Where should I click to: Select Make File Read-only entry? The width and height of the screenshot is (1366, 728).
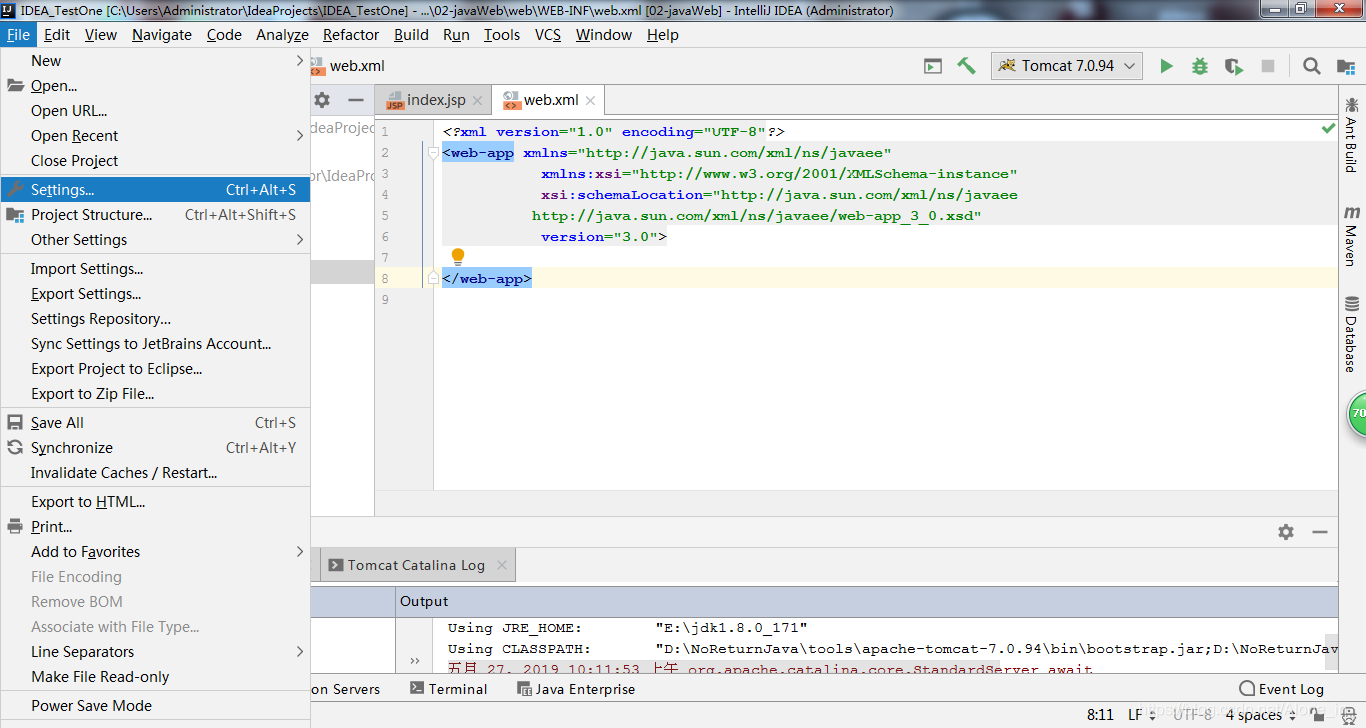[155, 677]
